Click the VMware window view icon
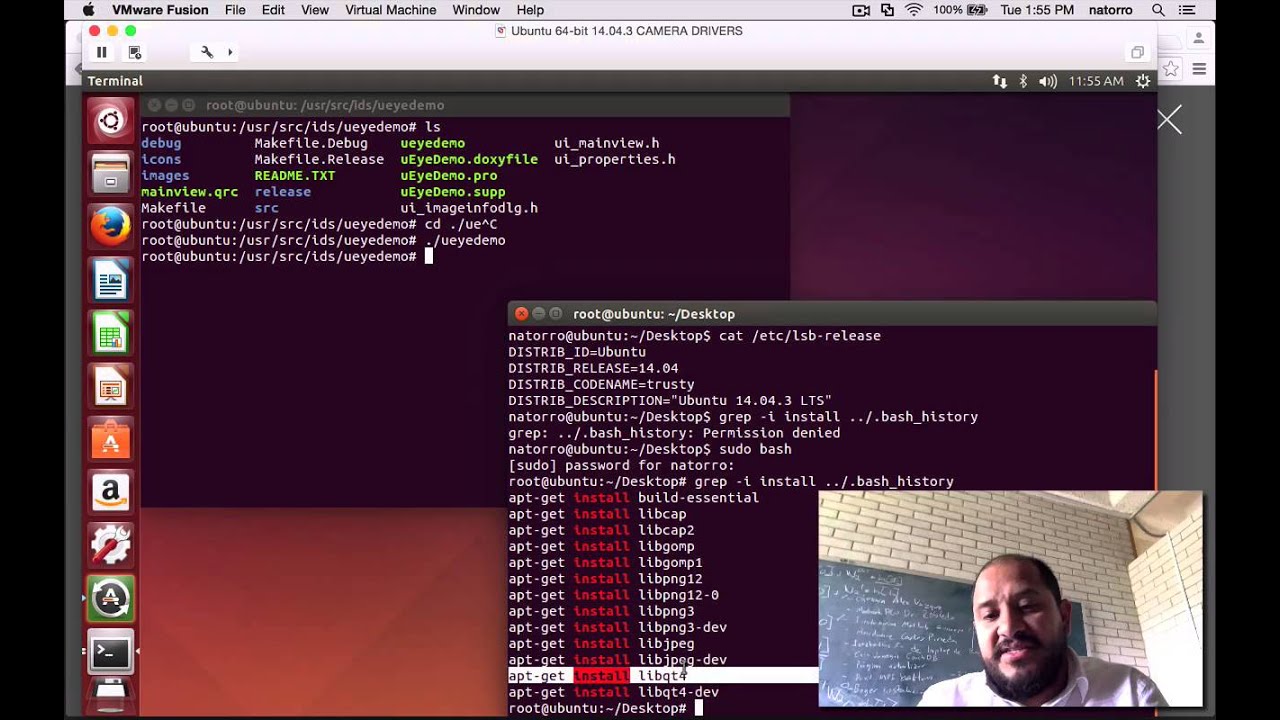1280x720 pixels. click(1137, 52)
